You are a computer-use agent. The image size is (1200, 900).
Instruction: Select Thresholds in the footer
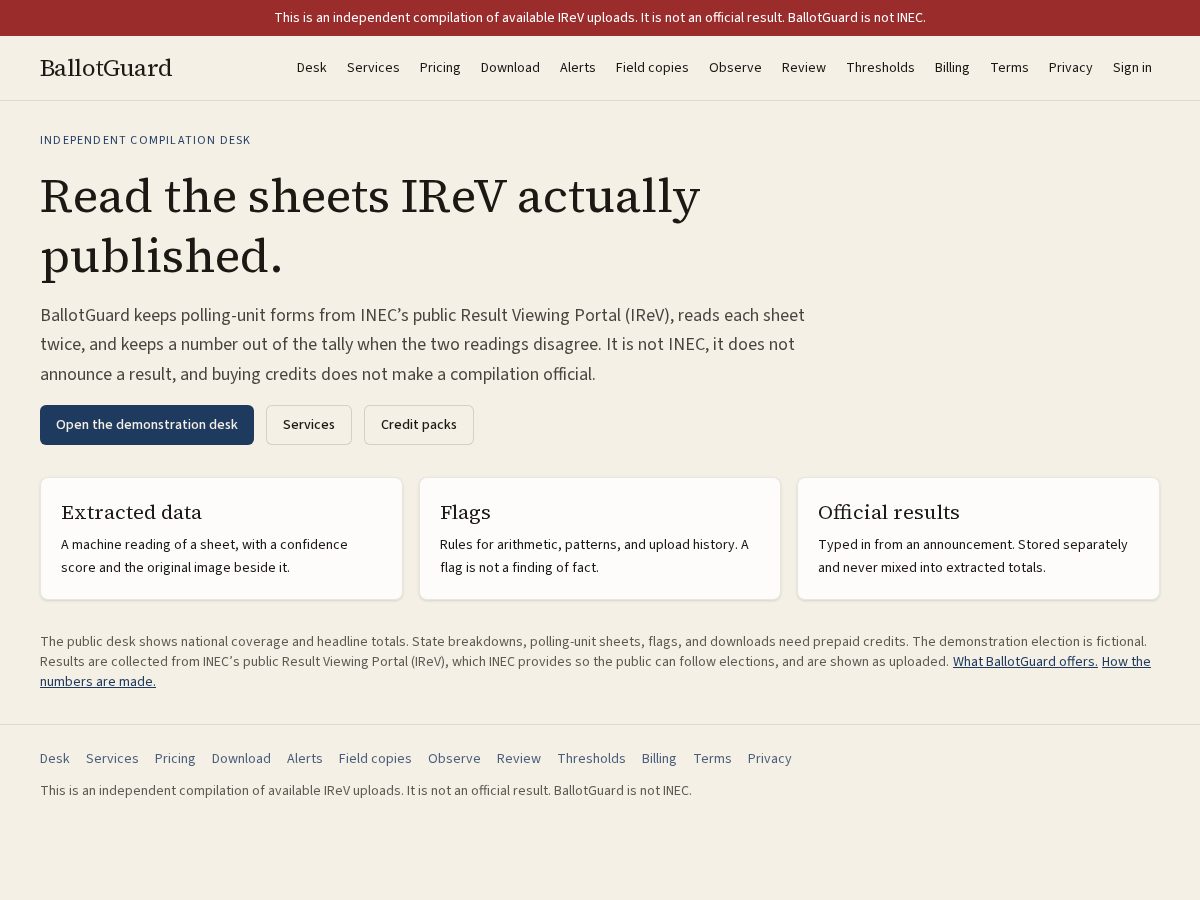point(591,758)
